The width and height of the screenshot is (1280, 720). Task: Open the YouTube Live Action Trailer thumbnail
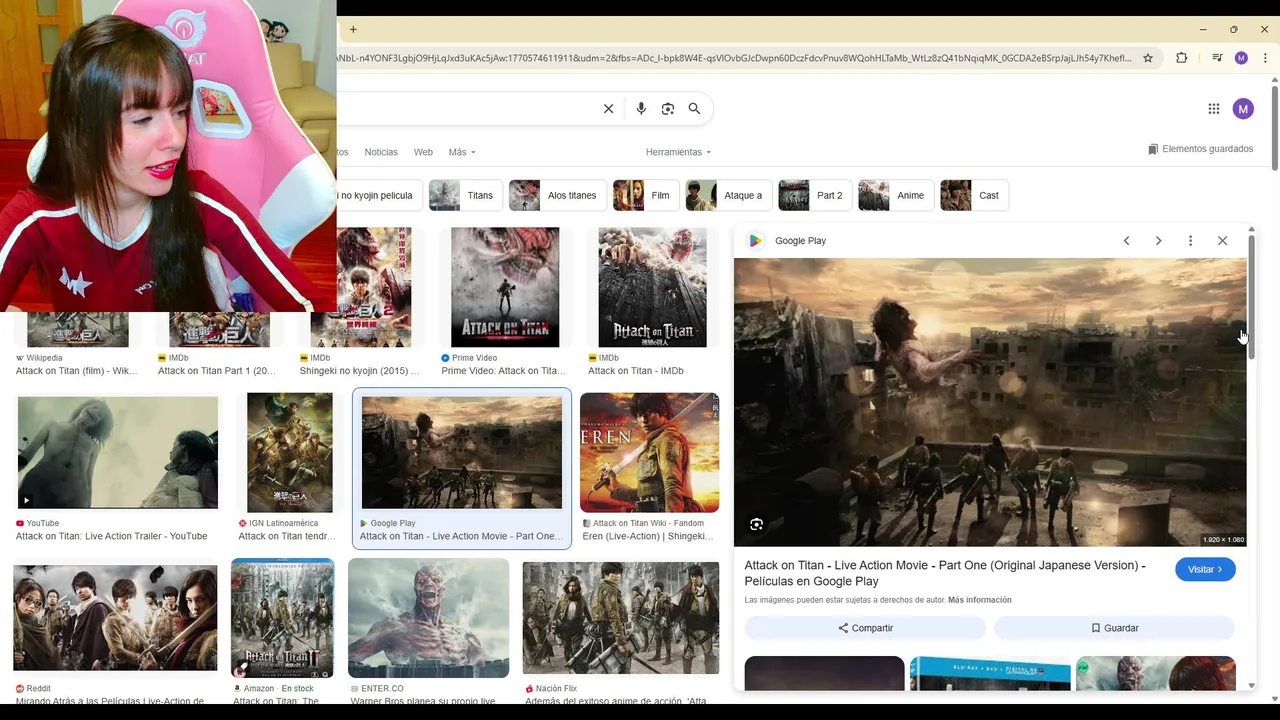coord(118,453)
